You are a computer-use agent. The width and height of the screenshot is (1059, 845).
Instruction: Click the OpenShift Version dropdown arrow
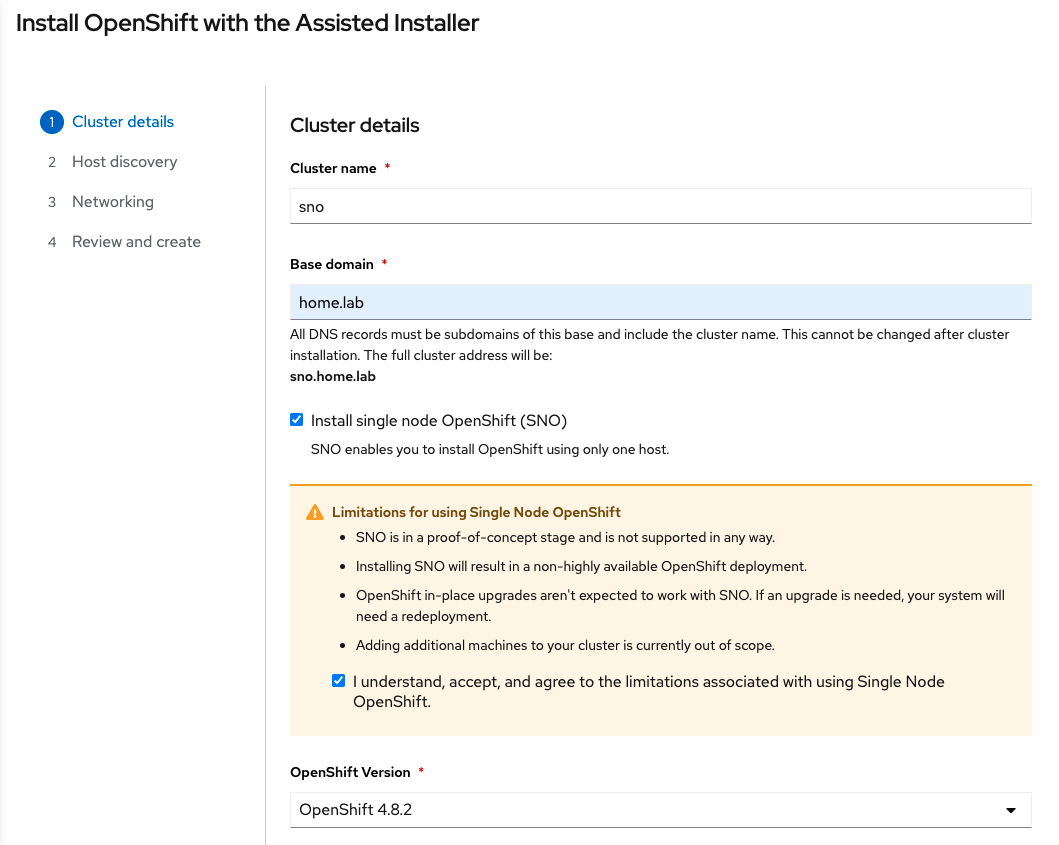[x=1010, y=811]
